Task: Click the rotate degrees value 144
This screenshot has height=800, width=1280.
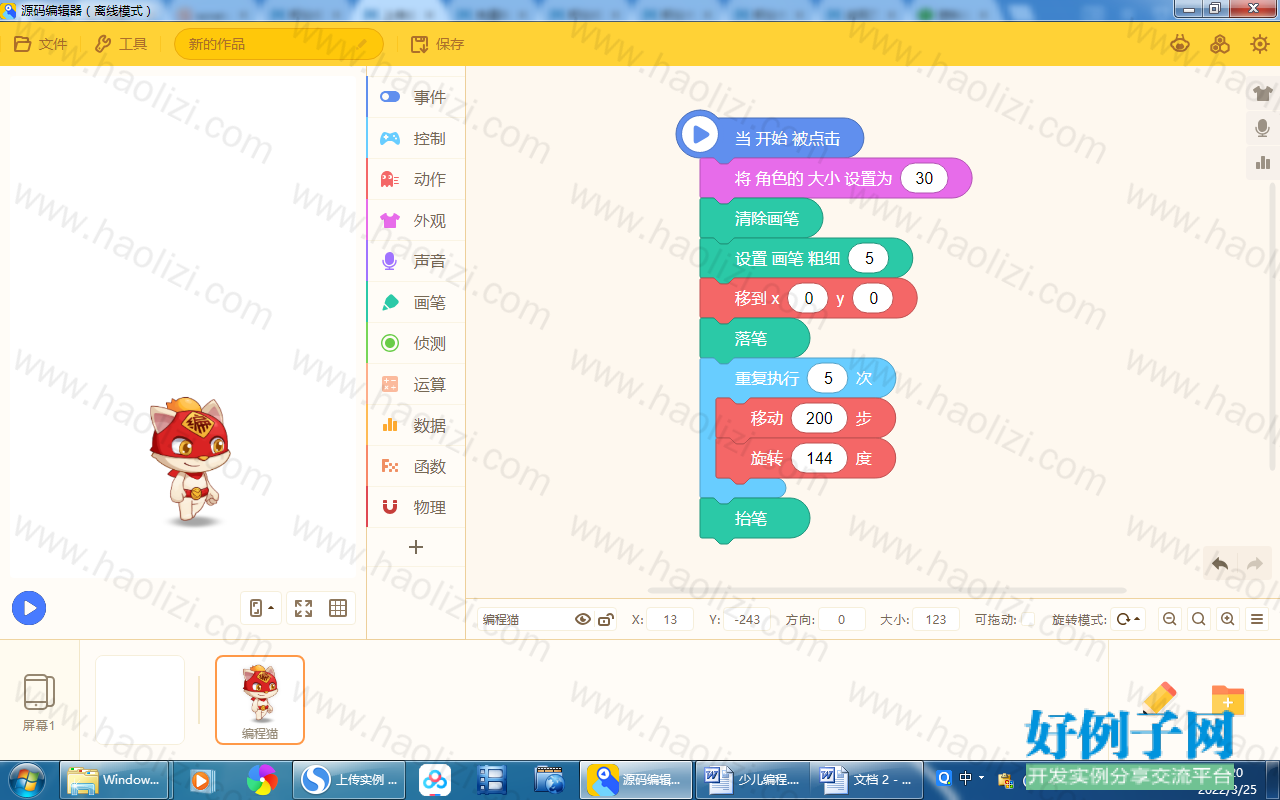Action: click(x=819, y=458)
